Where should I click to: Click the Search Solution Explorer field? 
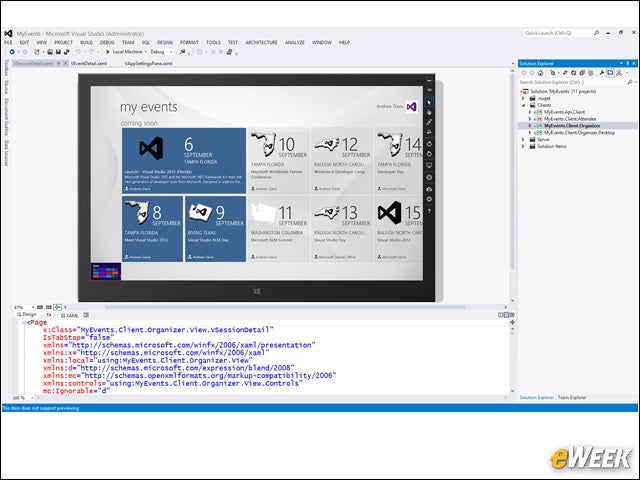(573, 82)
